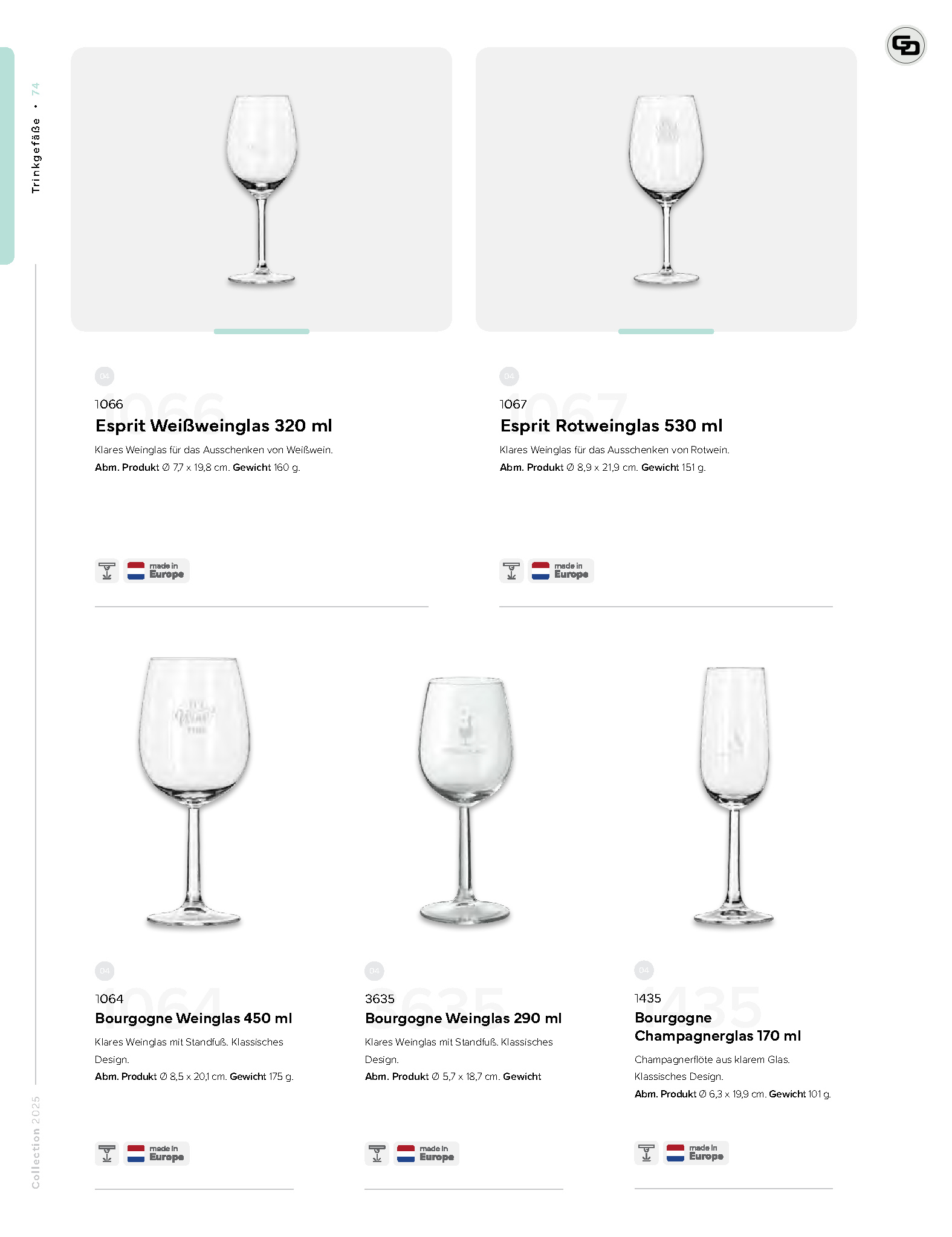Click the Esprit red wine glass photo
Viewport: 952px width, 1237px height.
point(666,189)
